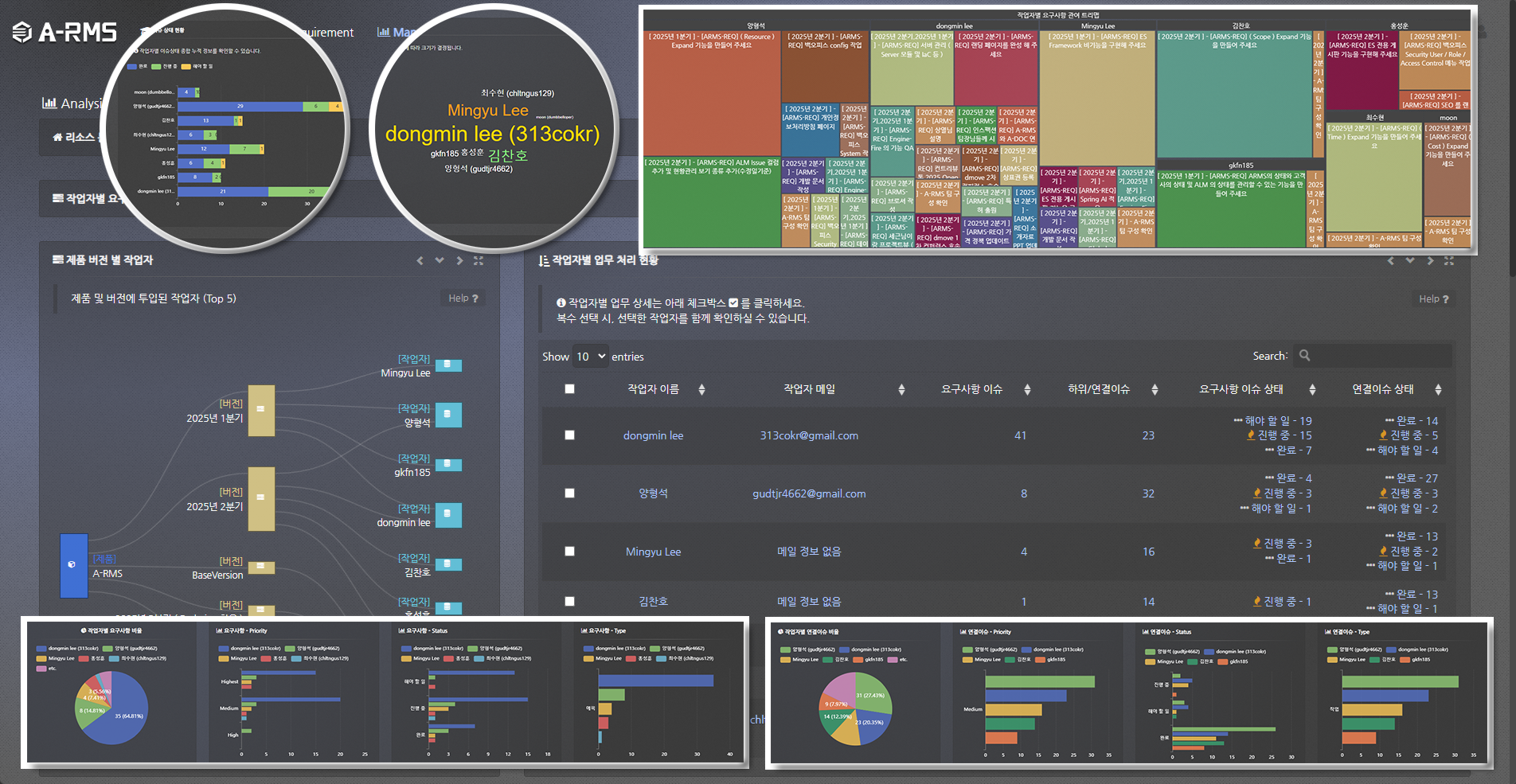Collapse the 제품 버전 별 작업자 panel
Screen dimensions: 1516x784
click(440, 260)
